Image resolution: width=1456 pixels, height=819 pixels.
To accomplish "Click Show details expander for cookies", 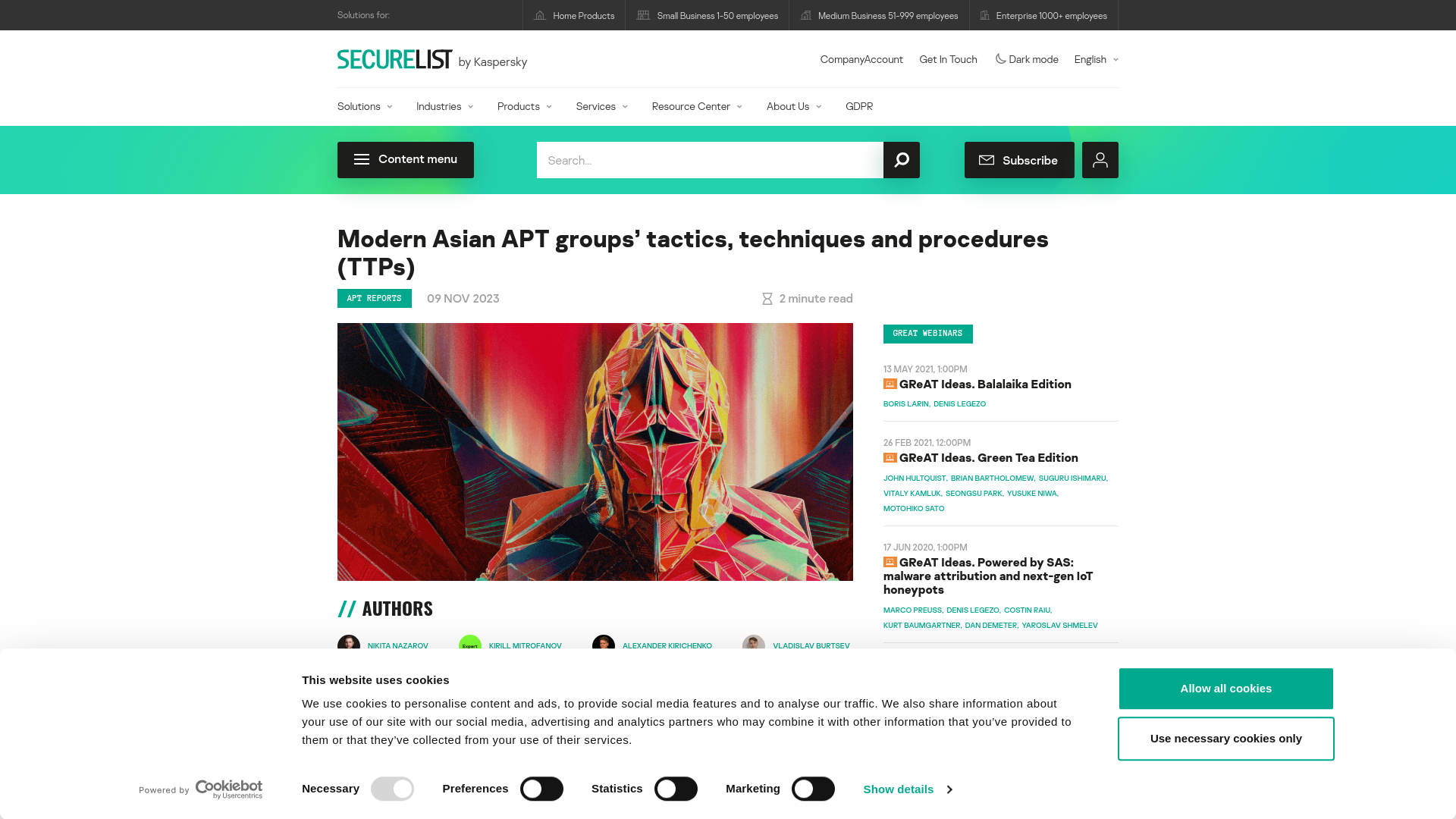I will pos(907,789).
